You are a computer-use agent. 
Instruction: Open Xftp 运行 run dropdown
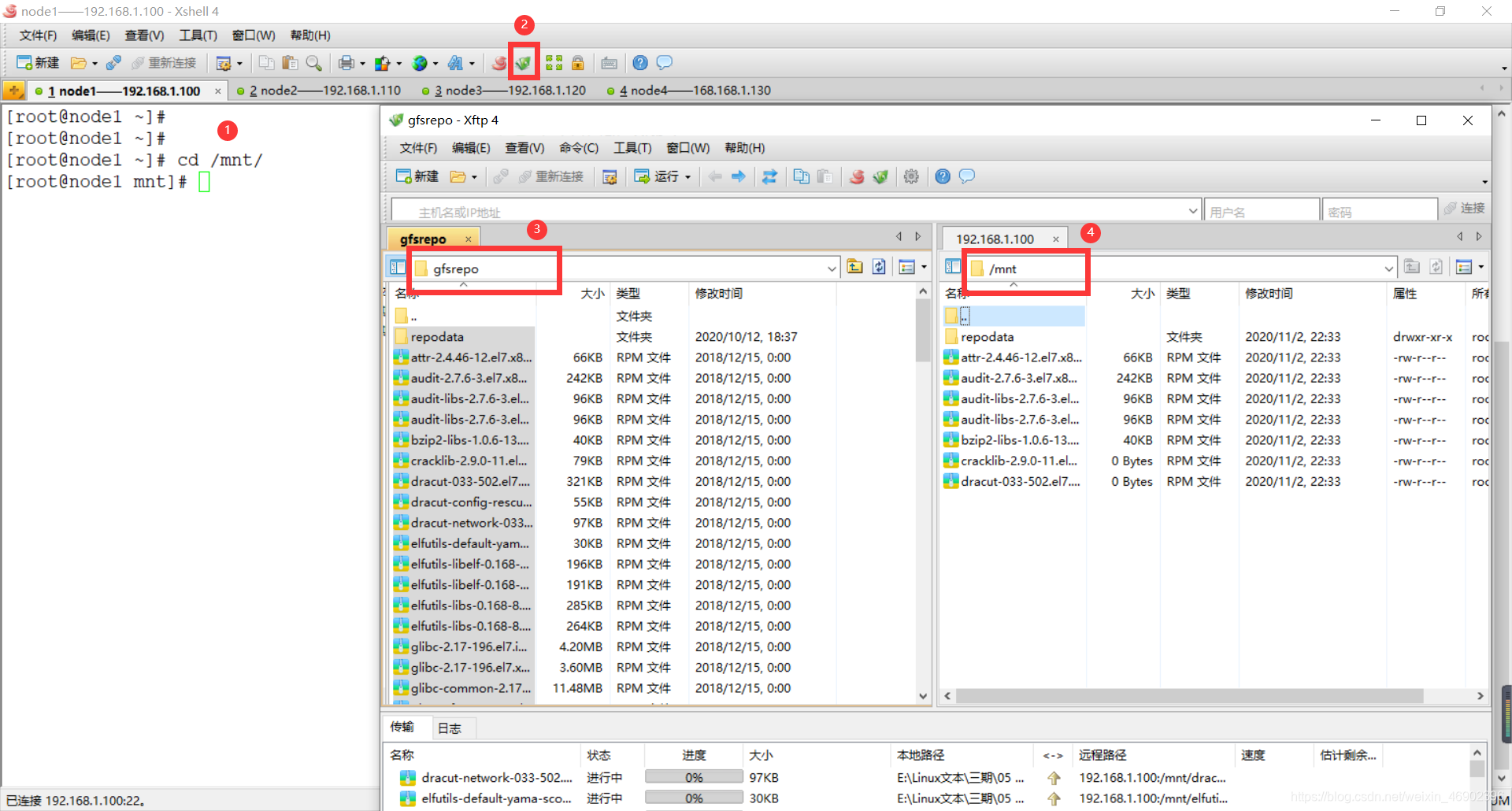tap(687, 177)
